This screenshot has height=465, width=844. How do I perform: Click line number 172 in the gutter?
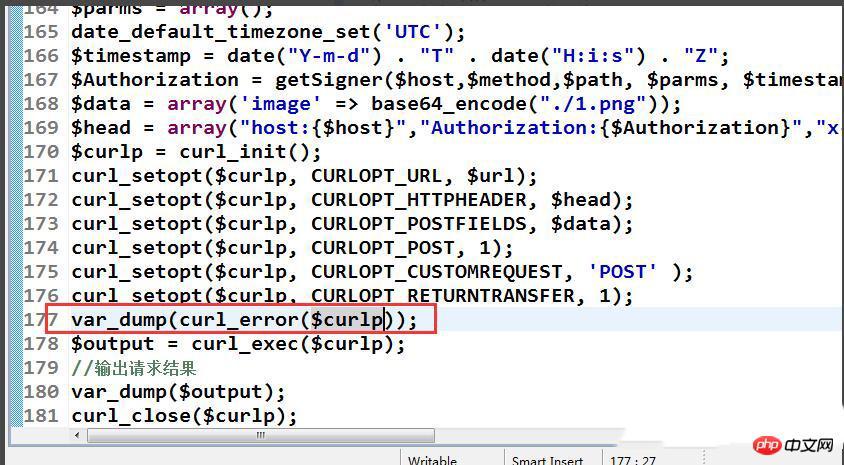tap(41, 200)
